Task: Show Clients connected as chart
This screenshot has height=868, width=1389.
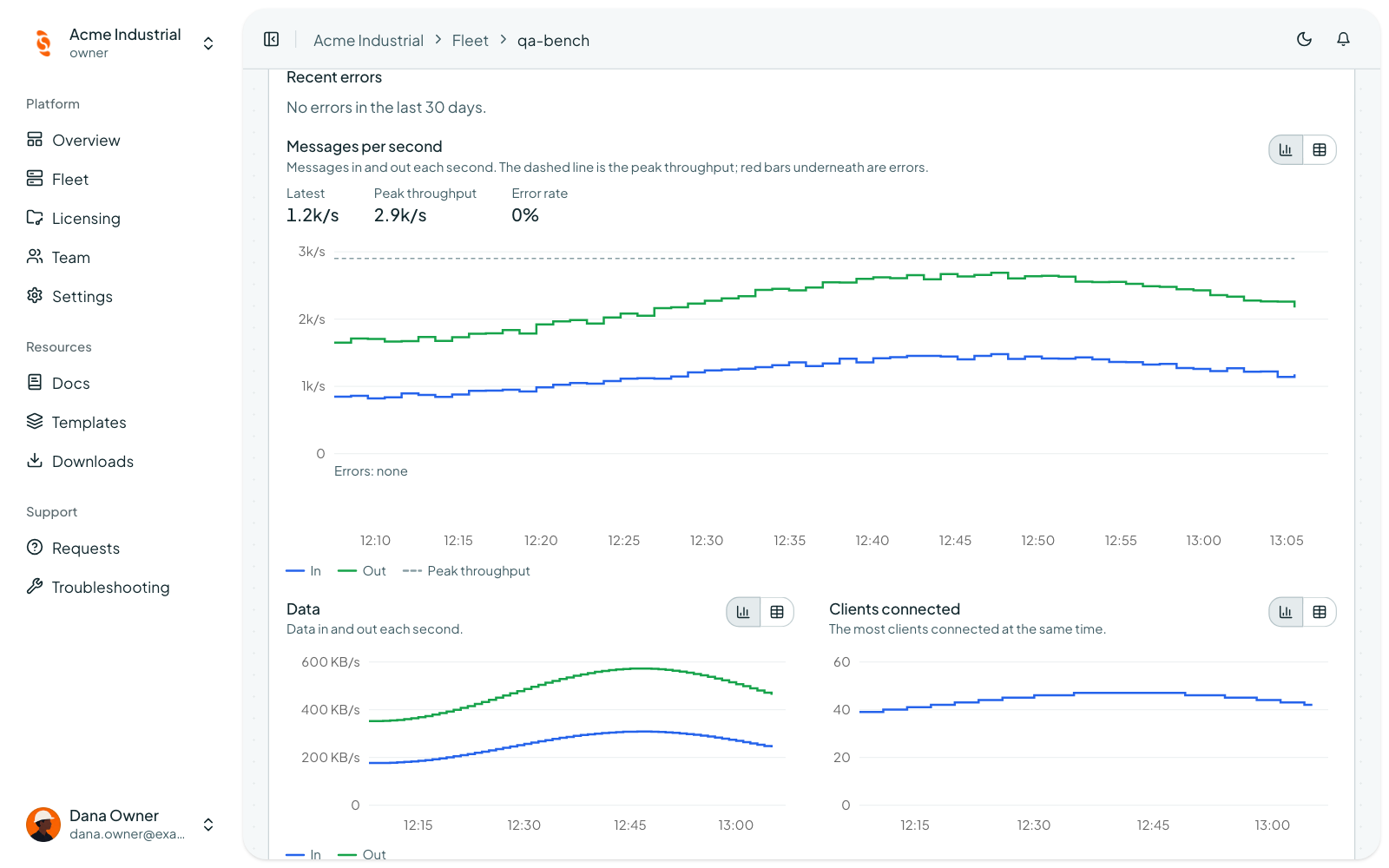Action: (1286, 612)
